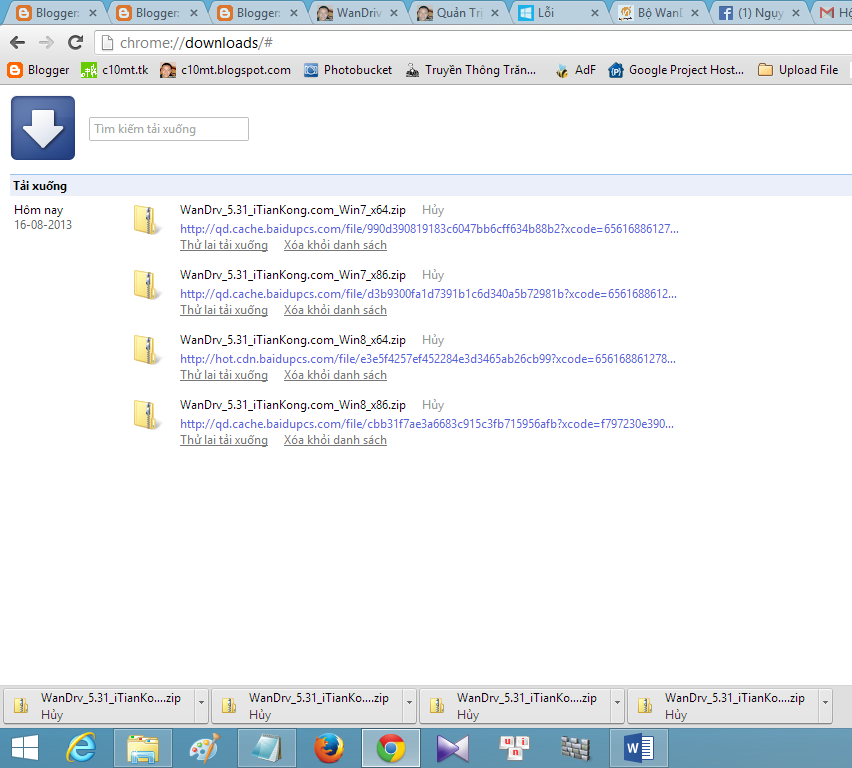The width and height of the screenshot is (852, 768).
Task: Click the third download shelf WanDrv item
Action: click(x=516, y=706)
